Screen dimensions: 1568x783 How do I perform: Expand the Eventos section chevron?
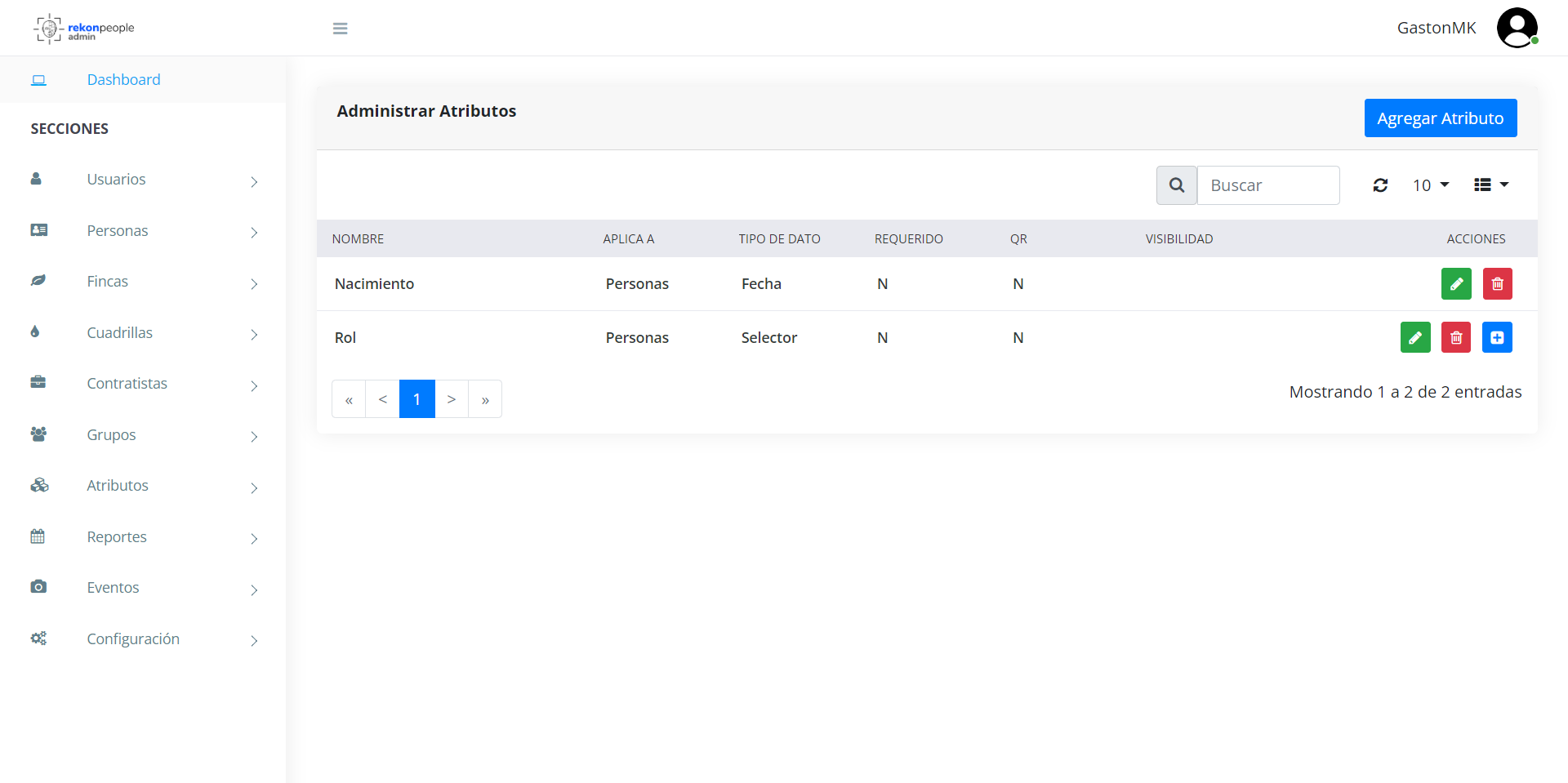click(254, 589)
